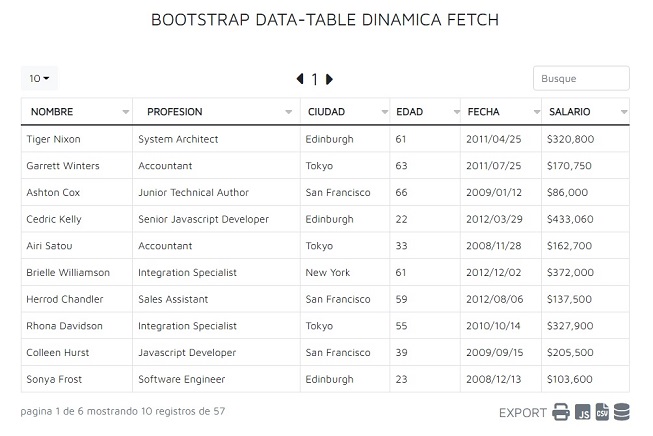Select Sonya Frost's salary $103,600
653x436 pixels.
[x=569, y=379]
